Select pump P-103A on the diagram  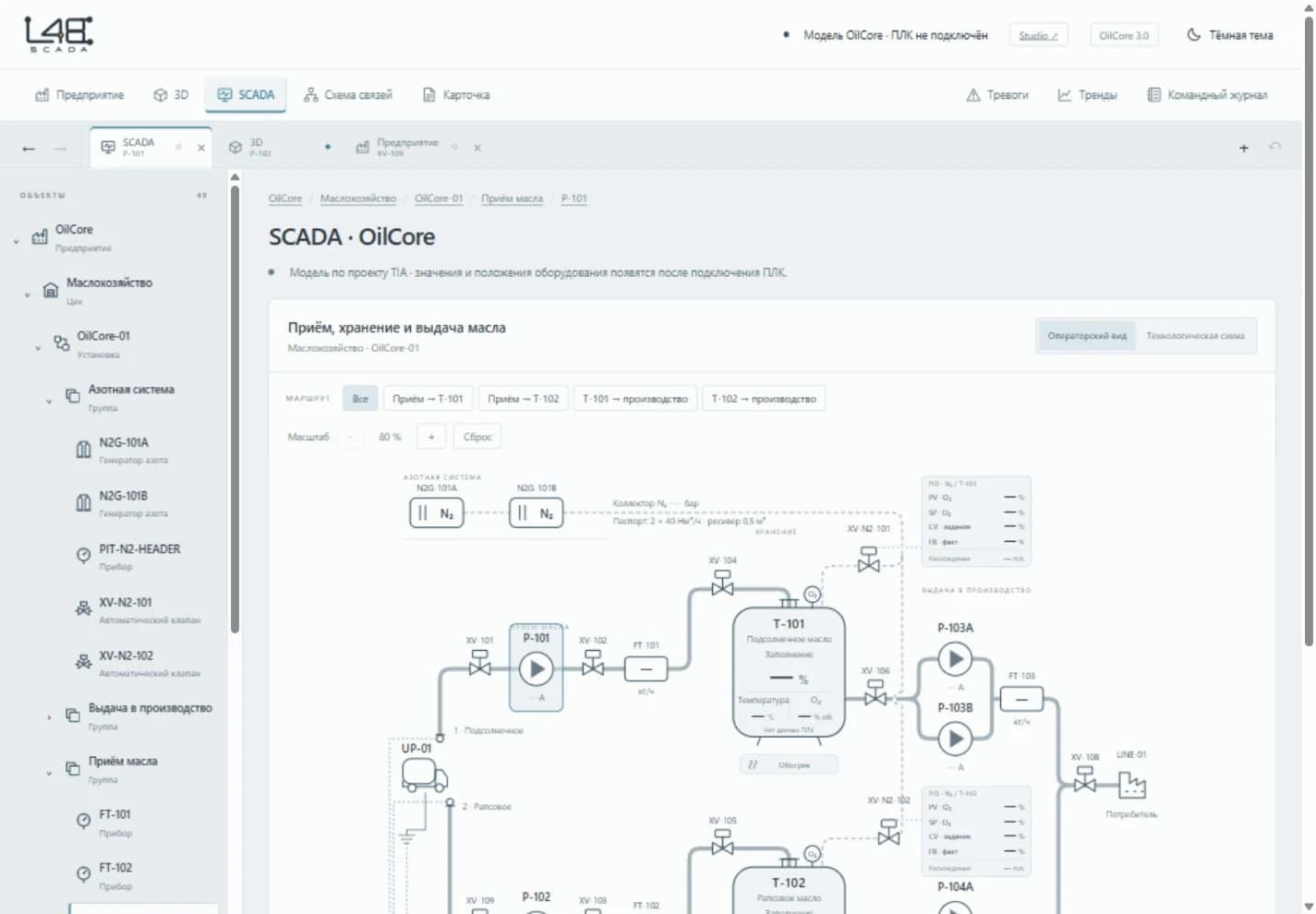pyautogui.click(x=955, y=659)
